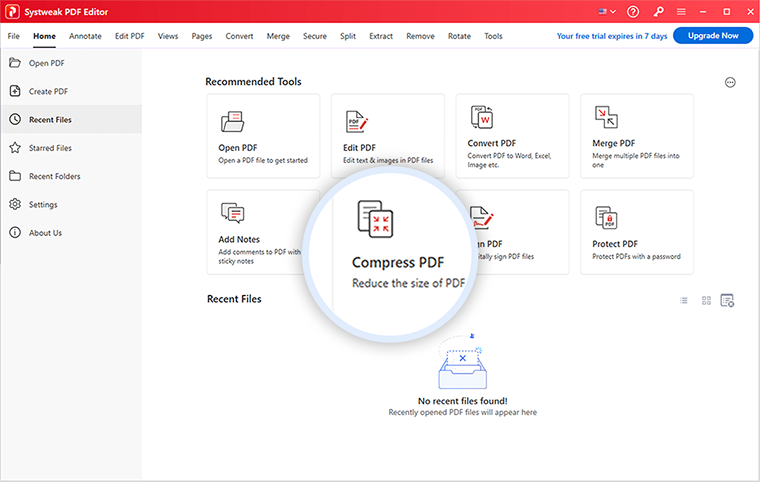Click the Merge PDF card title
This screenshot has height=482, width=760.
click(614, 143)
